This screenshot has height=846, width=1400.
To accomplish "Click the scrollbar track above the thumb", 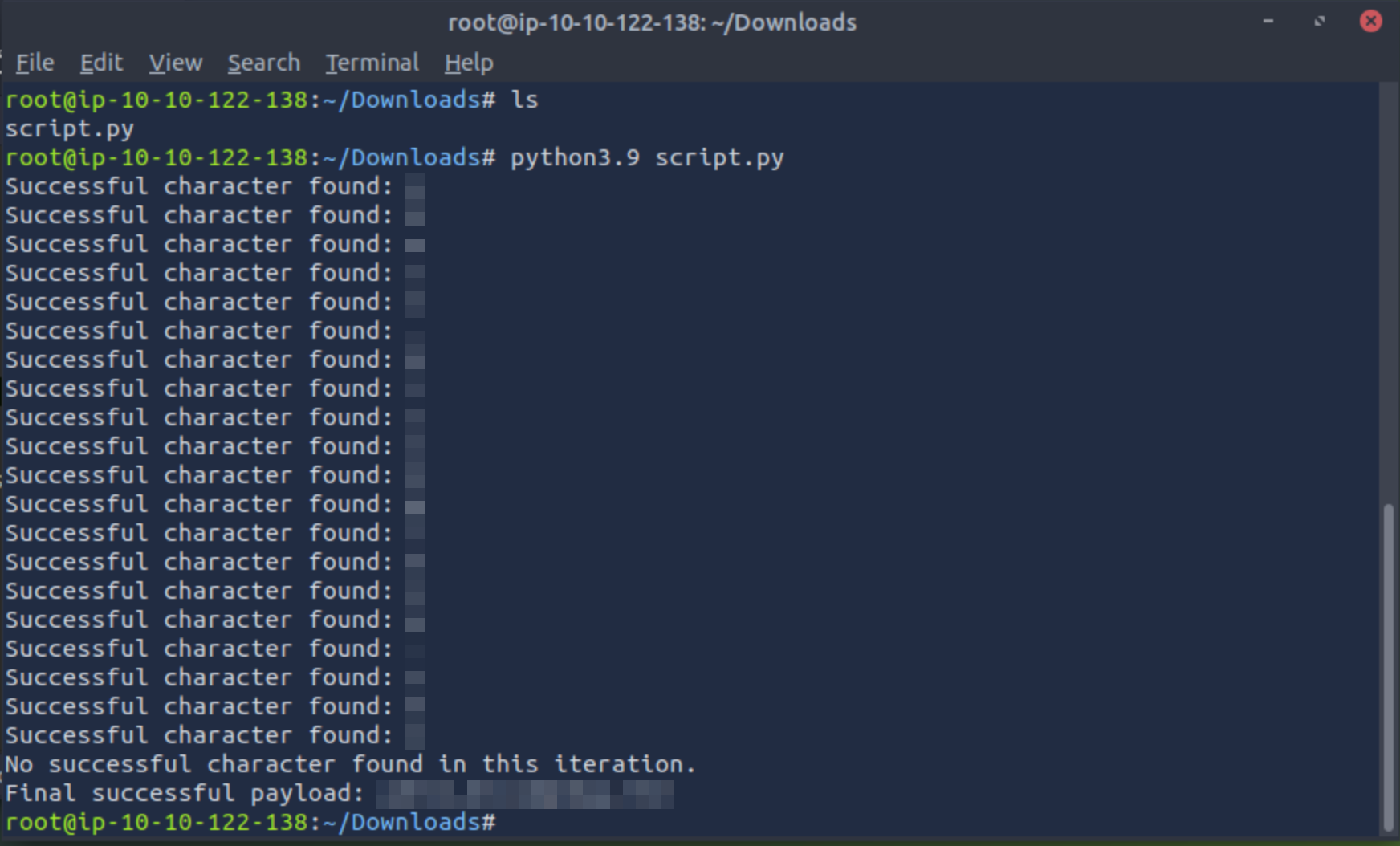I will (x=1389, y=293).
